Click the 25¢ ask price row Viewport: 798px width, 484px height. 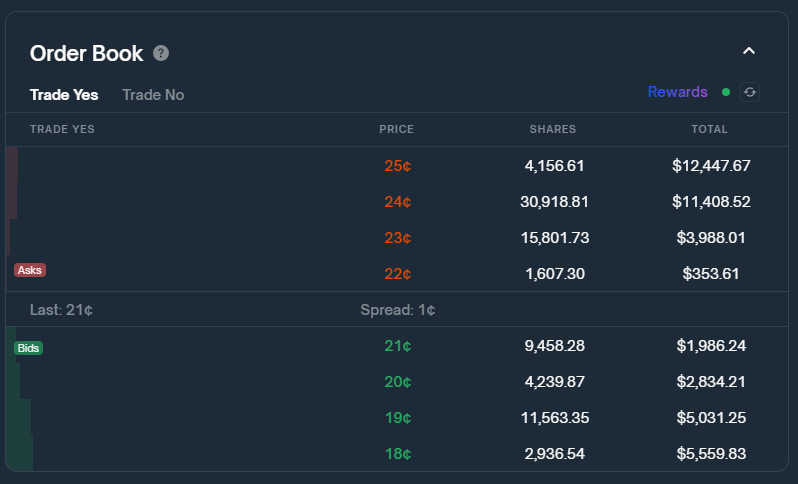coord(397,166)
